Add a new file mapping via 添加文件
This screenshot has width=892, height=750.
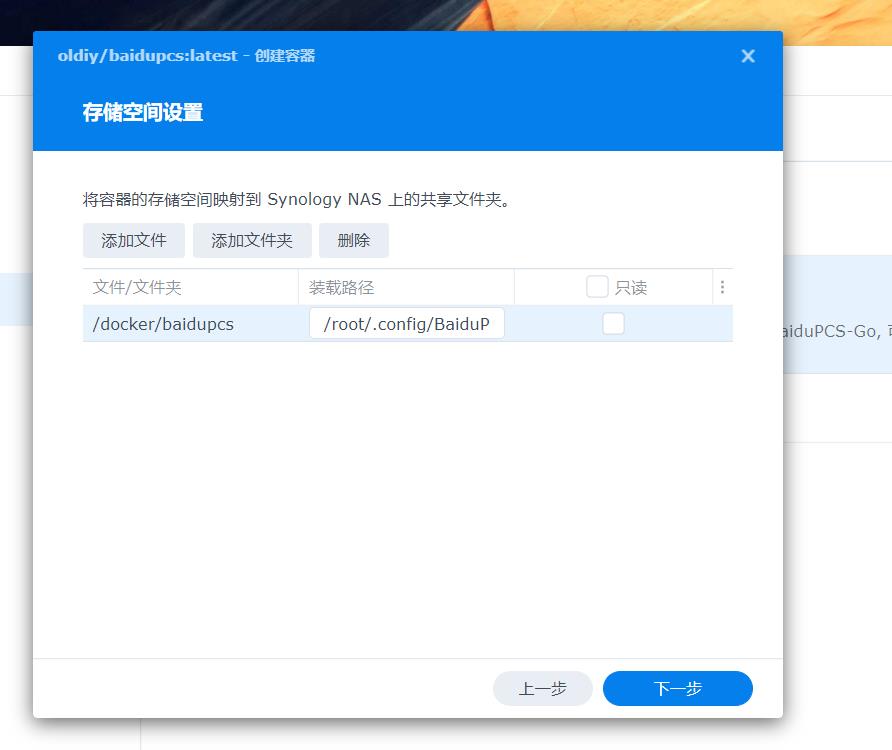(133, 240)
